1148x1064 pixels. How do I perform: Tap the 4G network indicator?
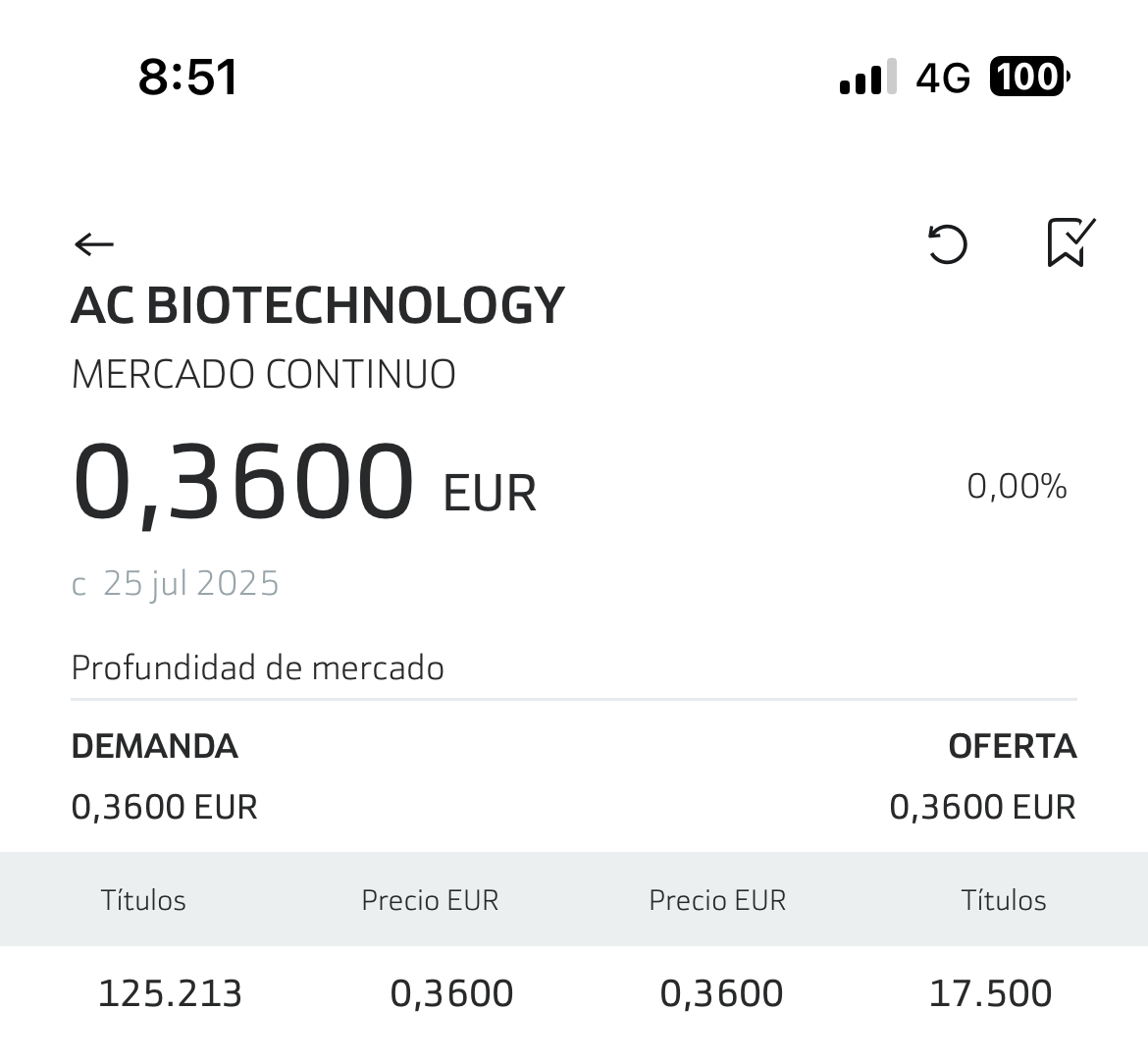pos(943,77)
